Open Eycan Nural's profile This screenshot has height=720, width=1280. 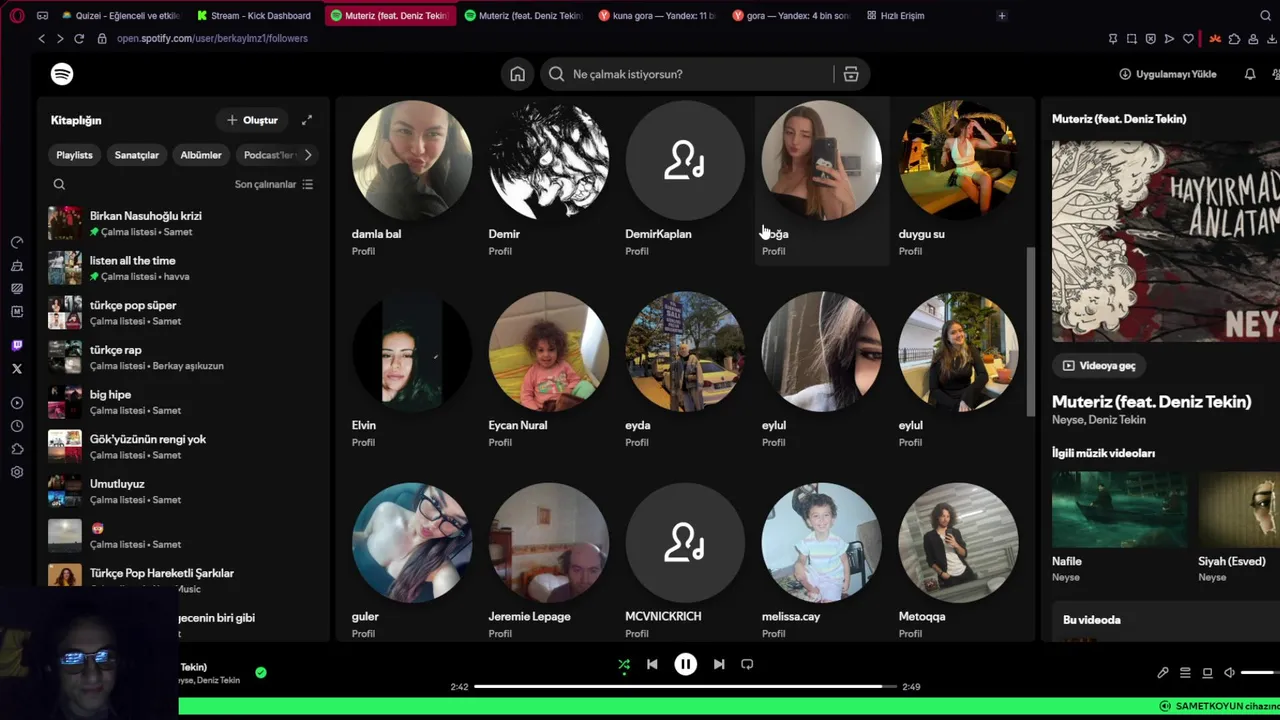point(548,371)
